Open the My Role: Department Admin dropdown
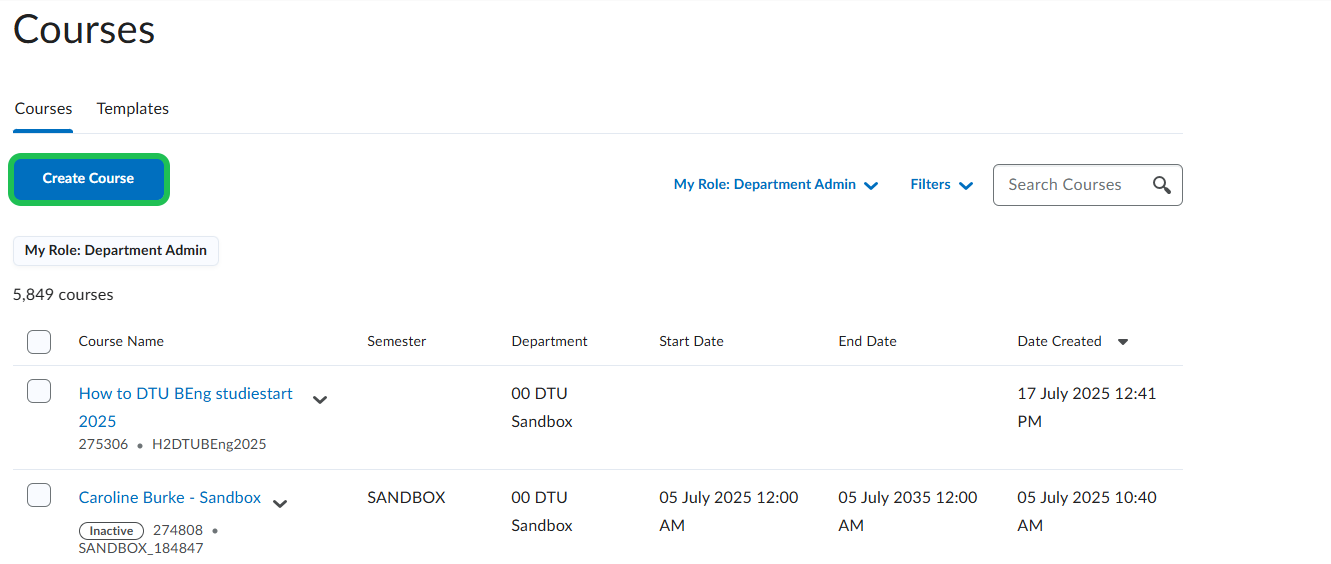The height and width of the screenshot is (564, 1331). (776, 185)
